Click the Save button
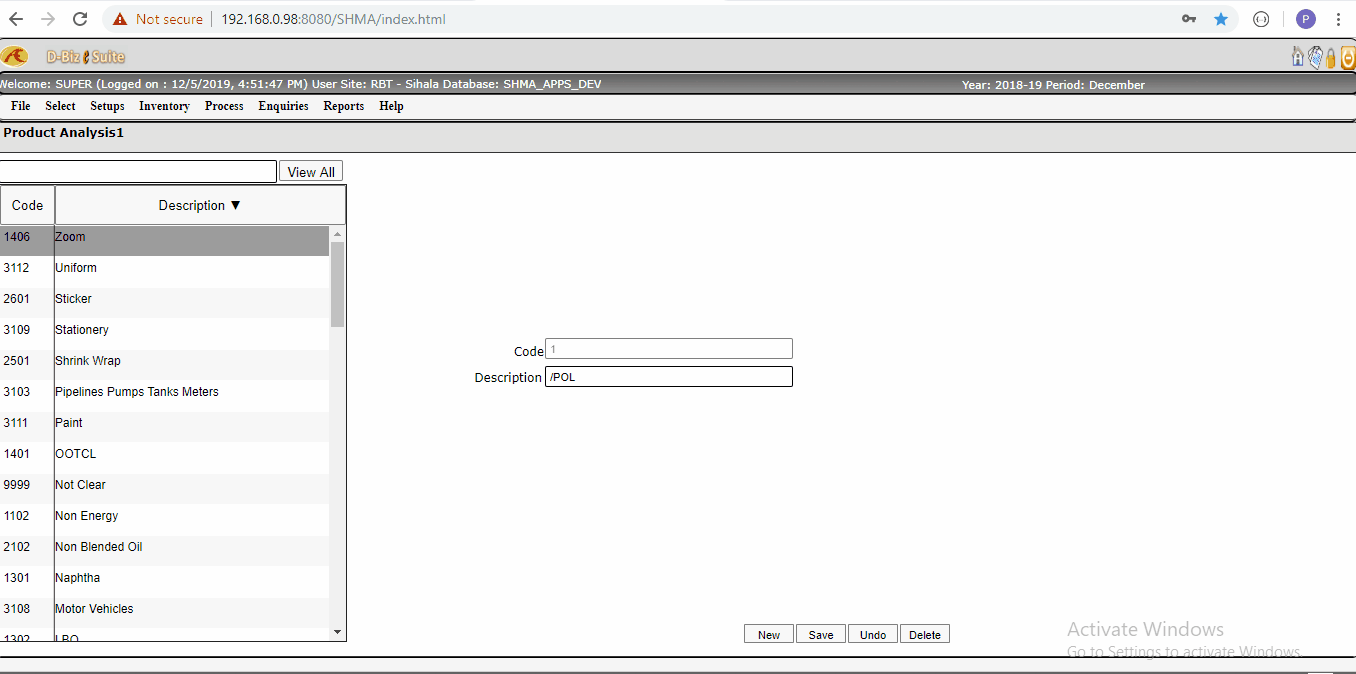Image resolution: width=1356 pixels, height=674 pixels. [x=820, y=634]
